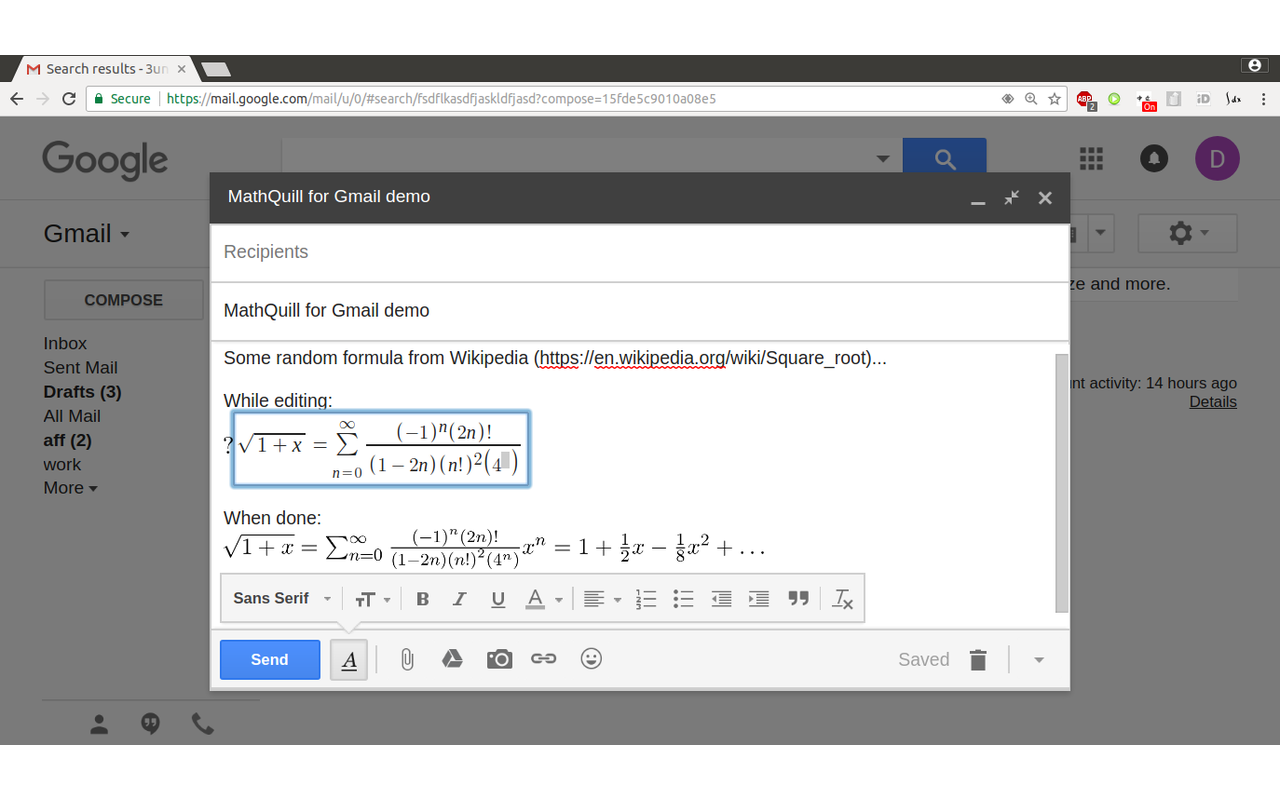Screen dimensions: 1280x800
Task: Open more compose options arrow
Action: pos(1039,660)
